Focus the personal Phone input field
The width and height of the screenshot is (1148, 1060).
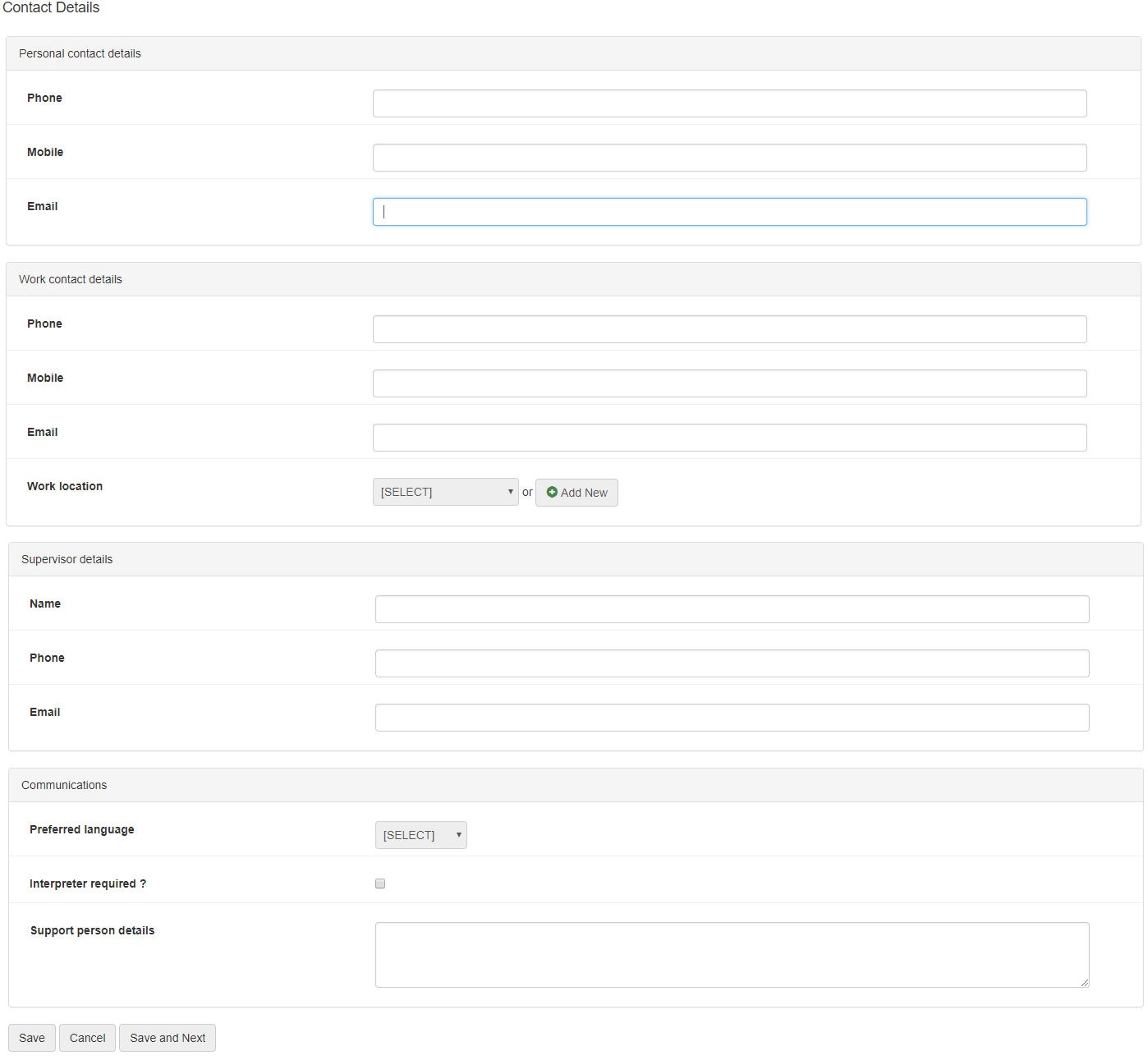coord(729,103)
